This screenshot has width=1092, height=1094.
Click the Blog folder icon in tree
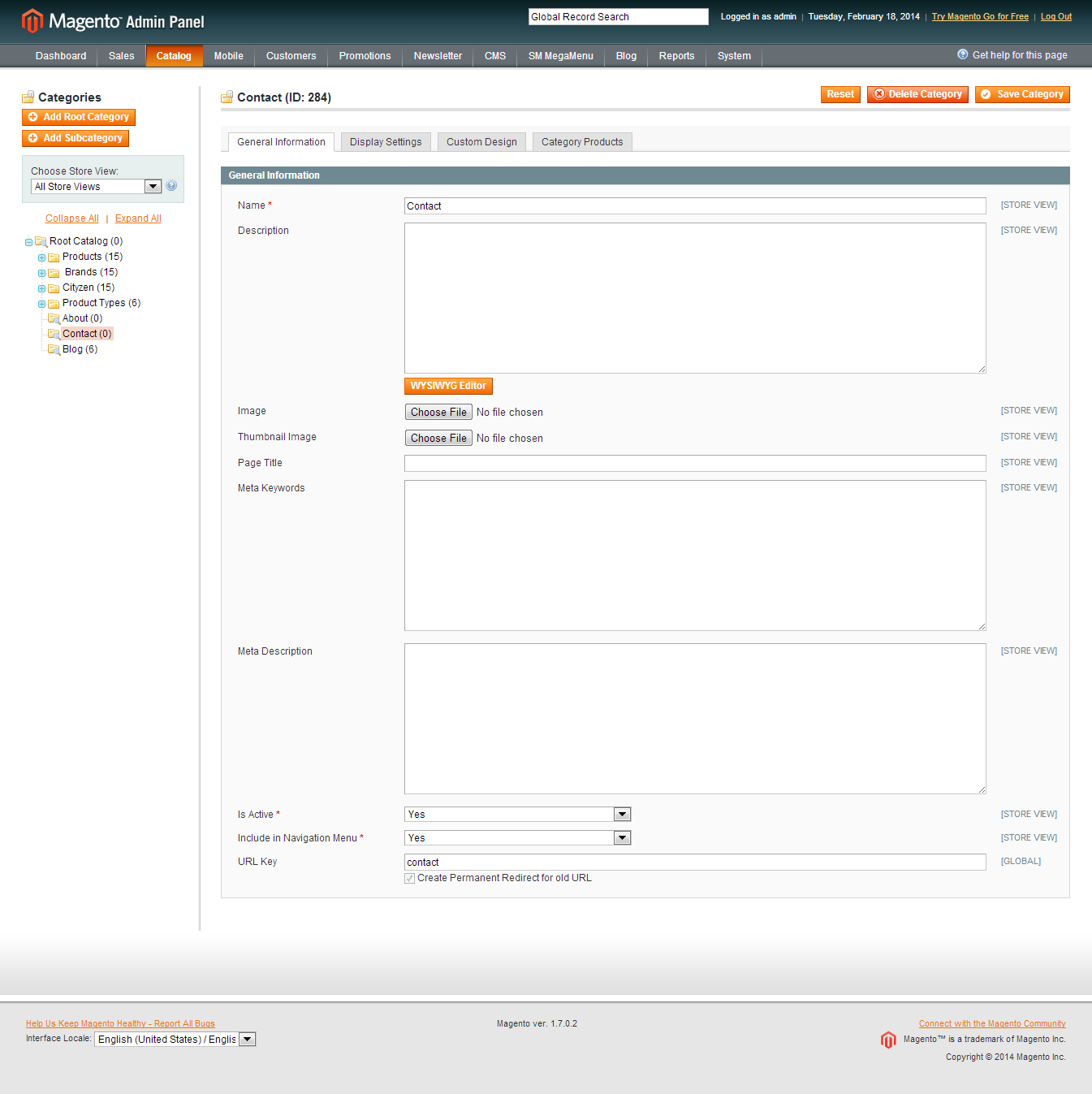[54, 349]
